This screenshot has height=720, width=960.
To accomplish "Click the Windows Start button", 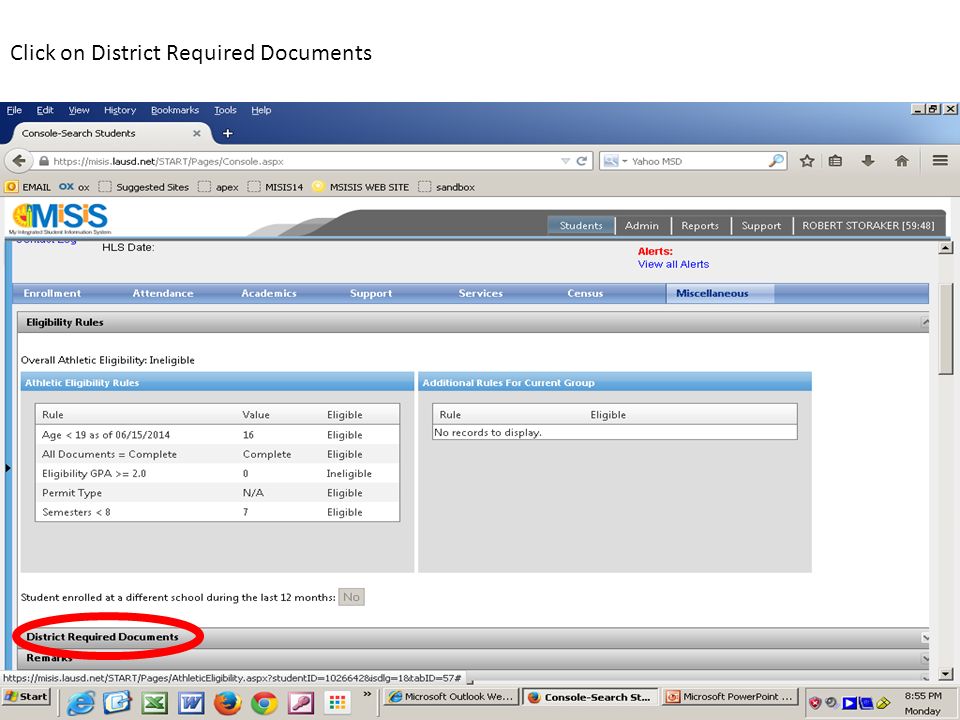I will 26,697.
